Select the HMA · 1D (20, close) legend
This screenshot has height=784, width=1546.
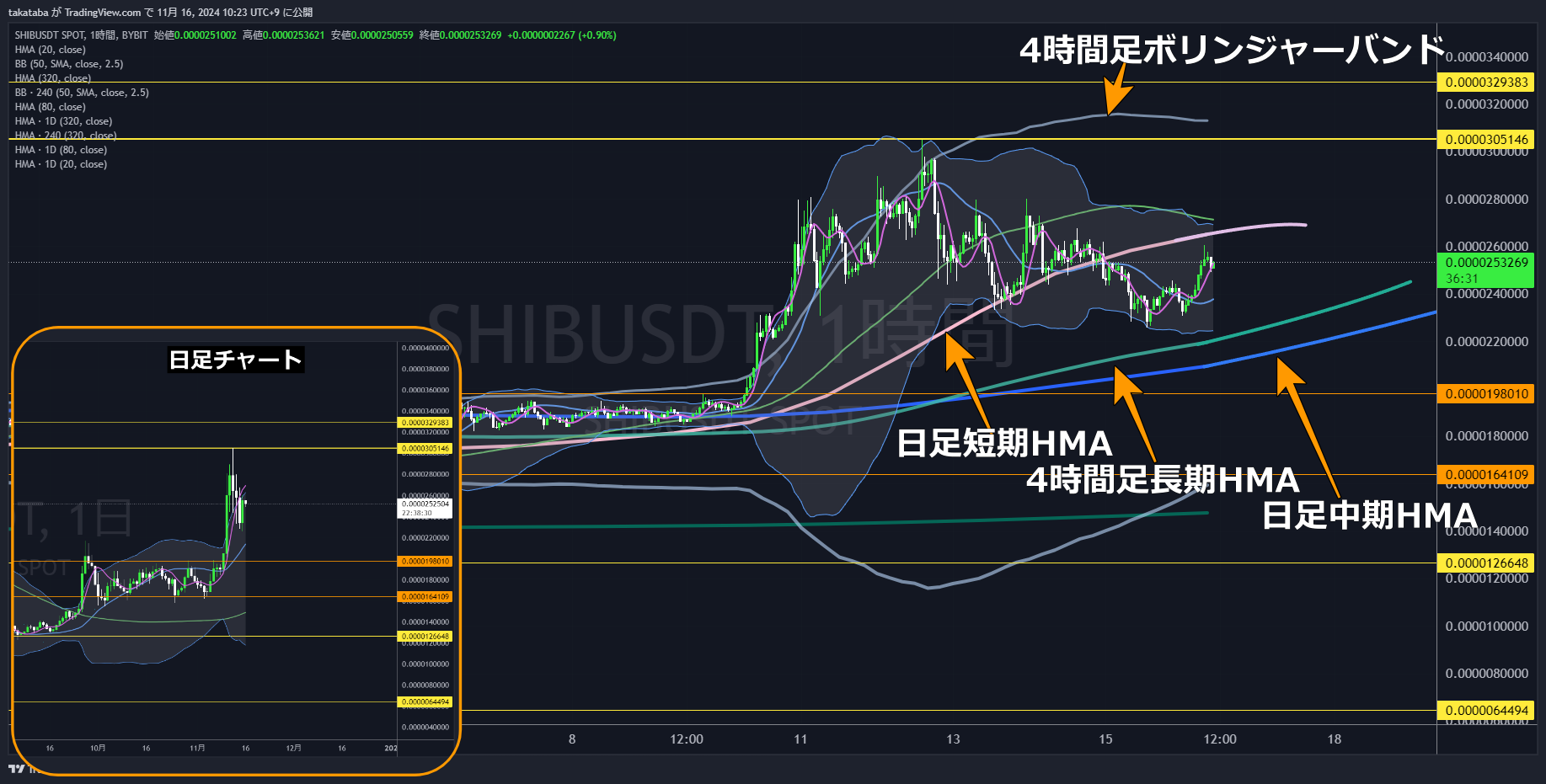click(x=61, y=164)
